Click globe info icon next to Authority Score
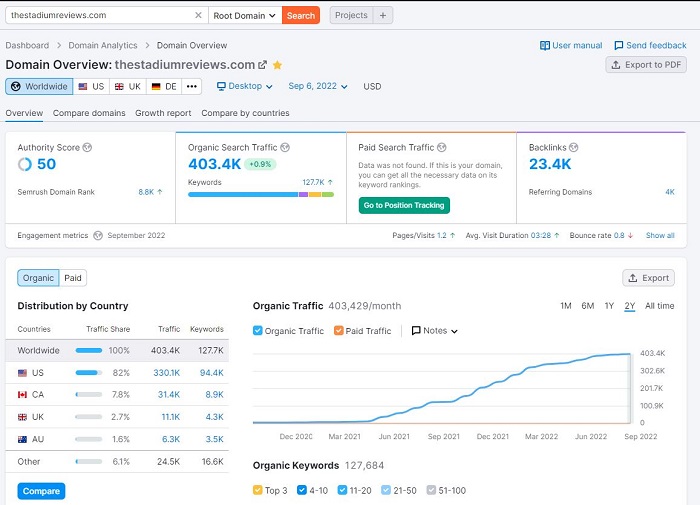Screen dimensions: 700x505 (x=88, y=147)
